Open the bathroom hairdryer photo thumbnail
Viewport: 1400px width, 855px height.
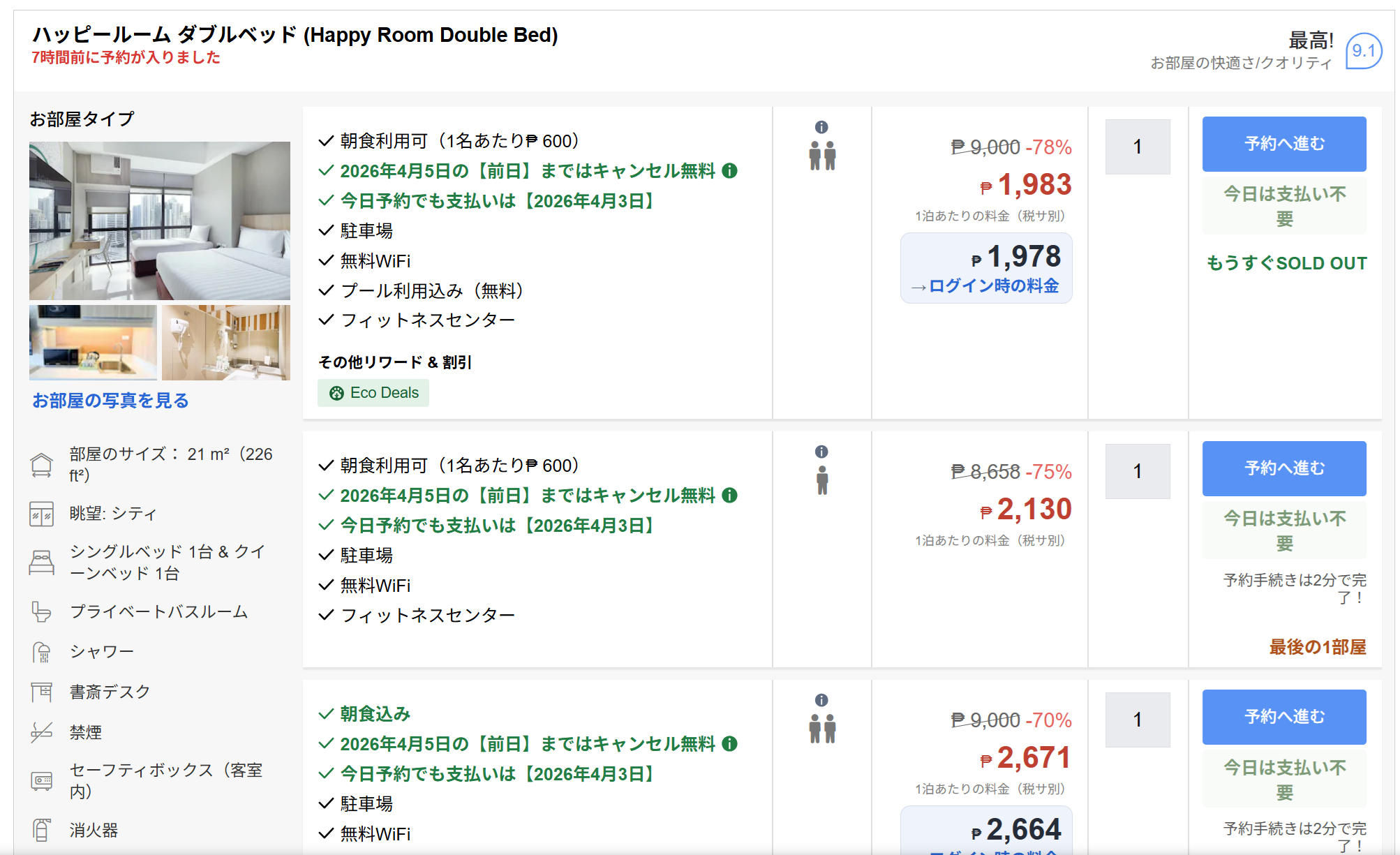(226, 342)
